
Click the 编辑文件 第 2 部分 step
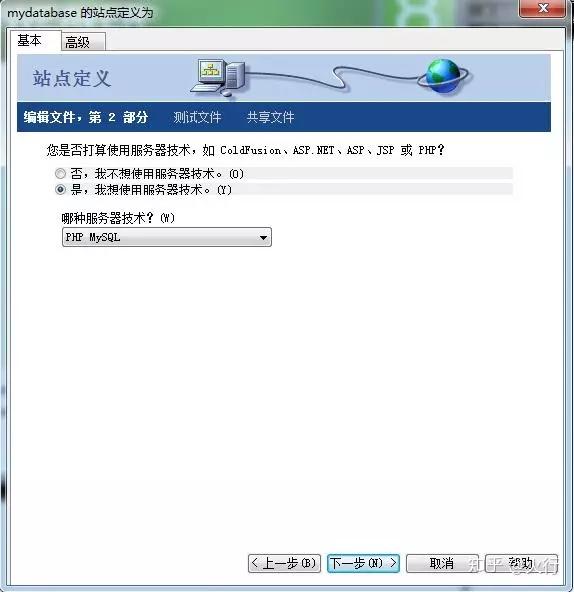coord(86,117)
